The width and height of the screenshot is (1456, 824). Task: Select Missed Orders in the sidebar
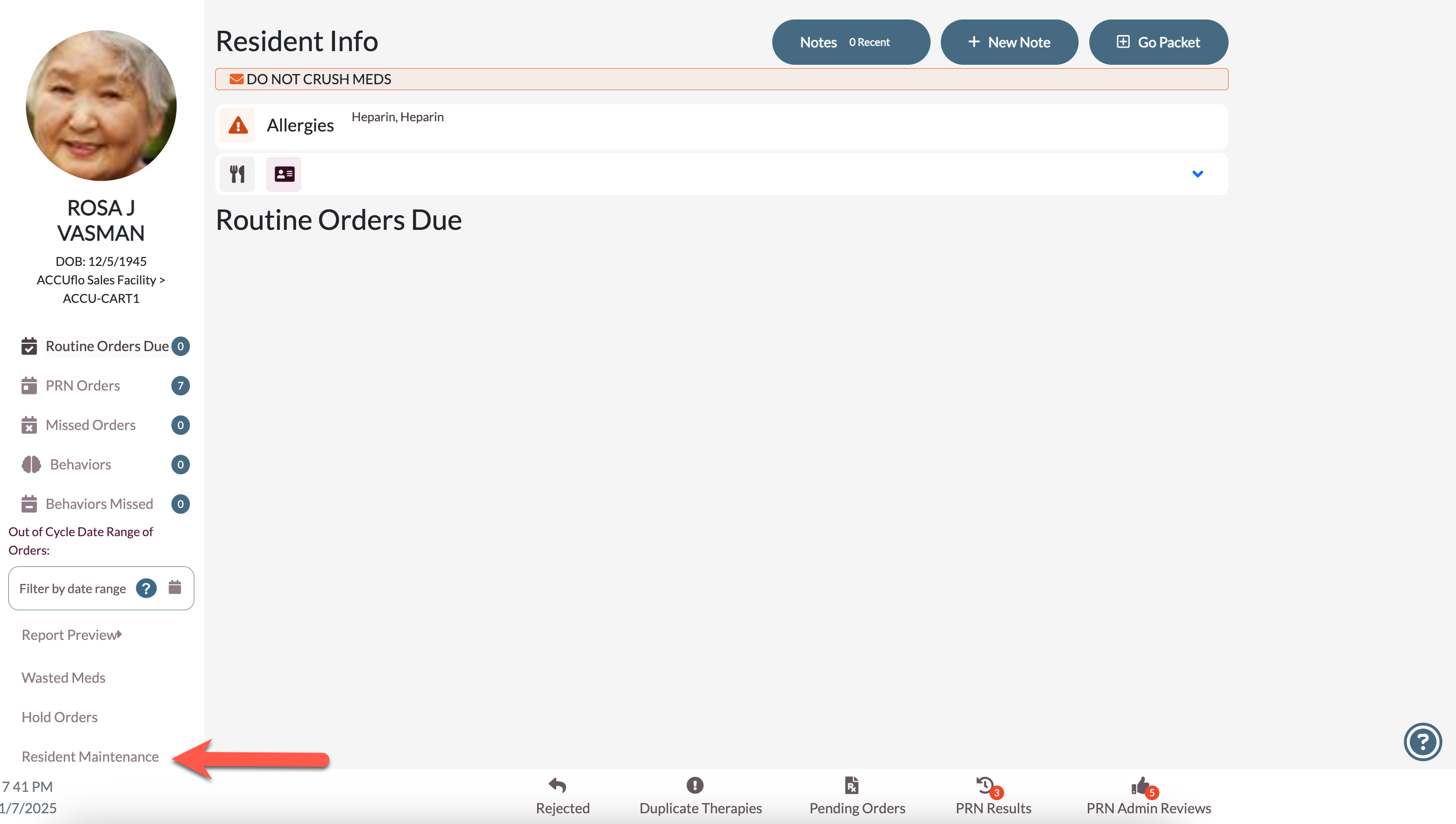[91, 425]
